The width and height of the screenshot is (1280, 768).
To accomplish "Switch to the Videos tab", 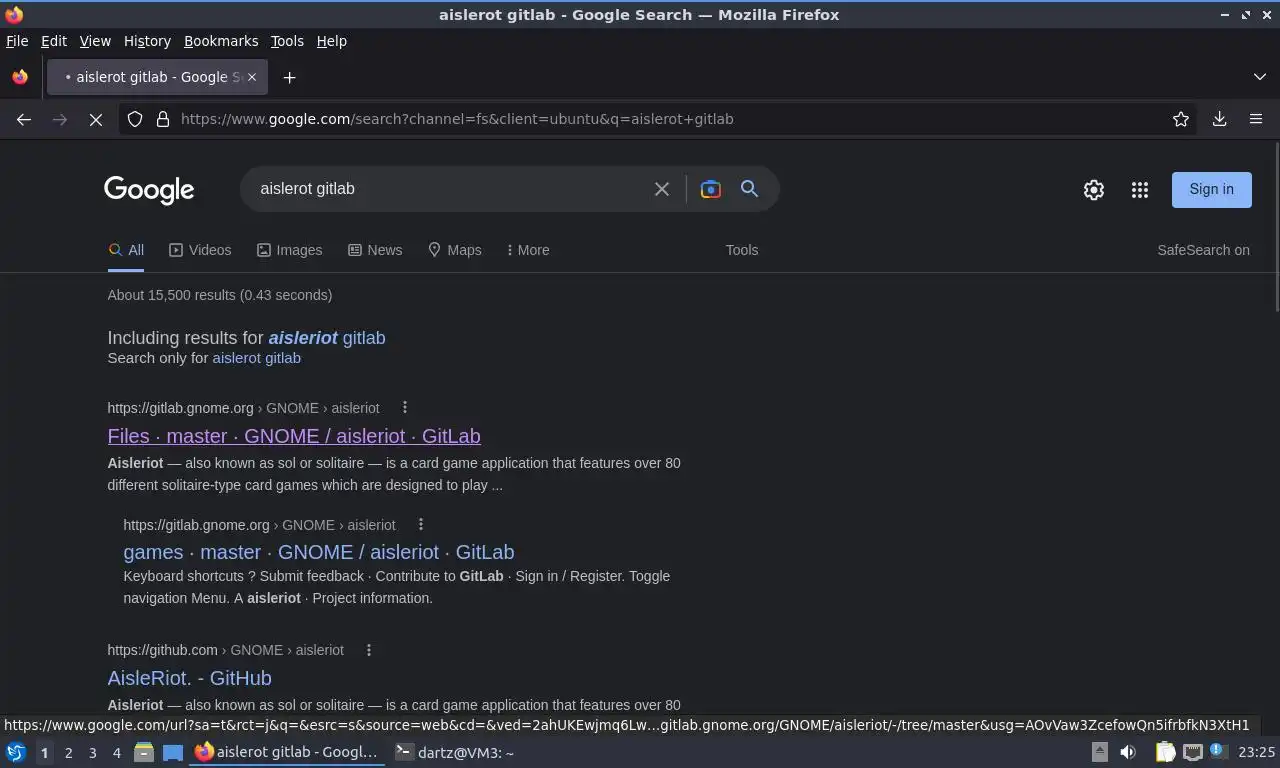I will click(x=200, y=250).
